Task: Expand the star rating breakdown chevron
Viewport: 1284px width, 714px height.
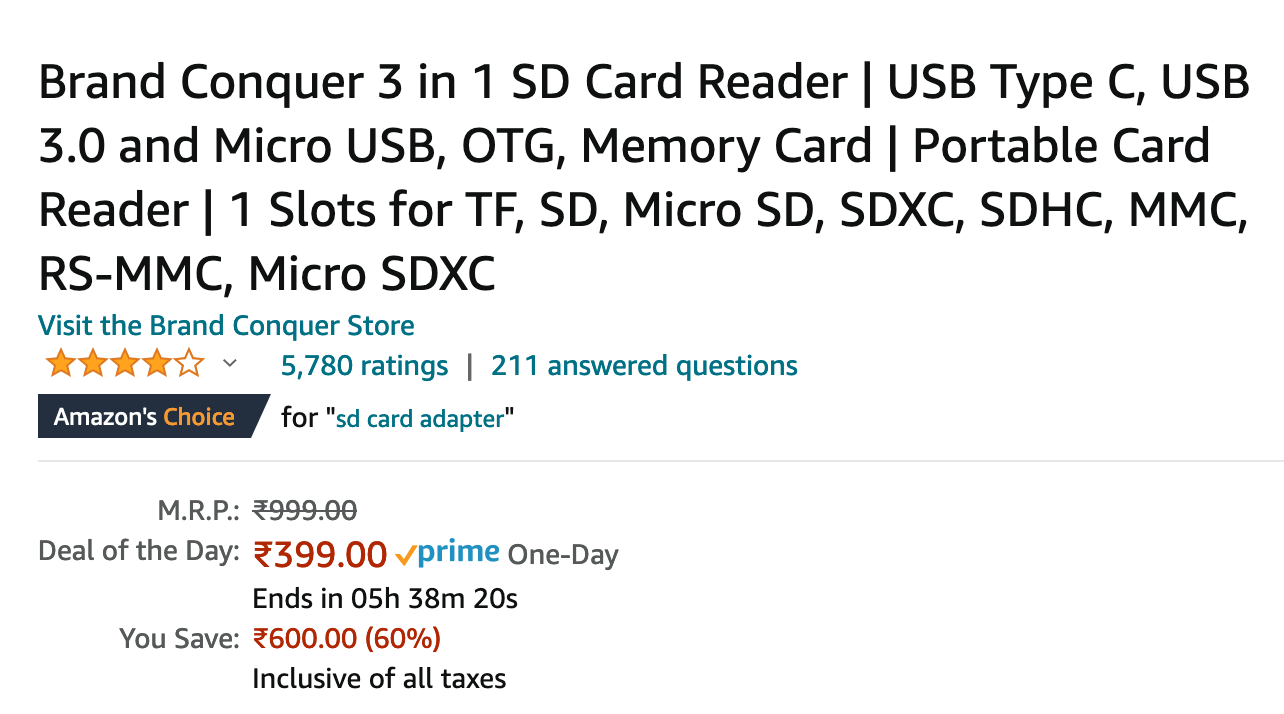Action: click(x=229, y=364)
